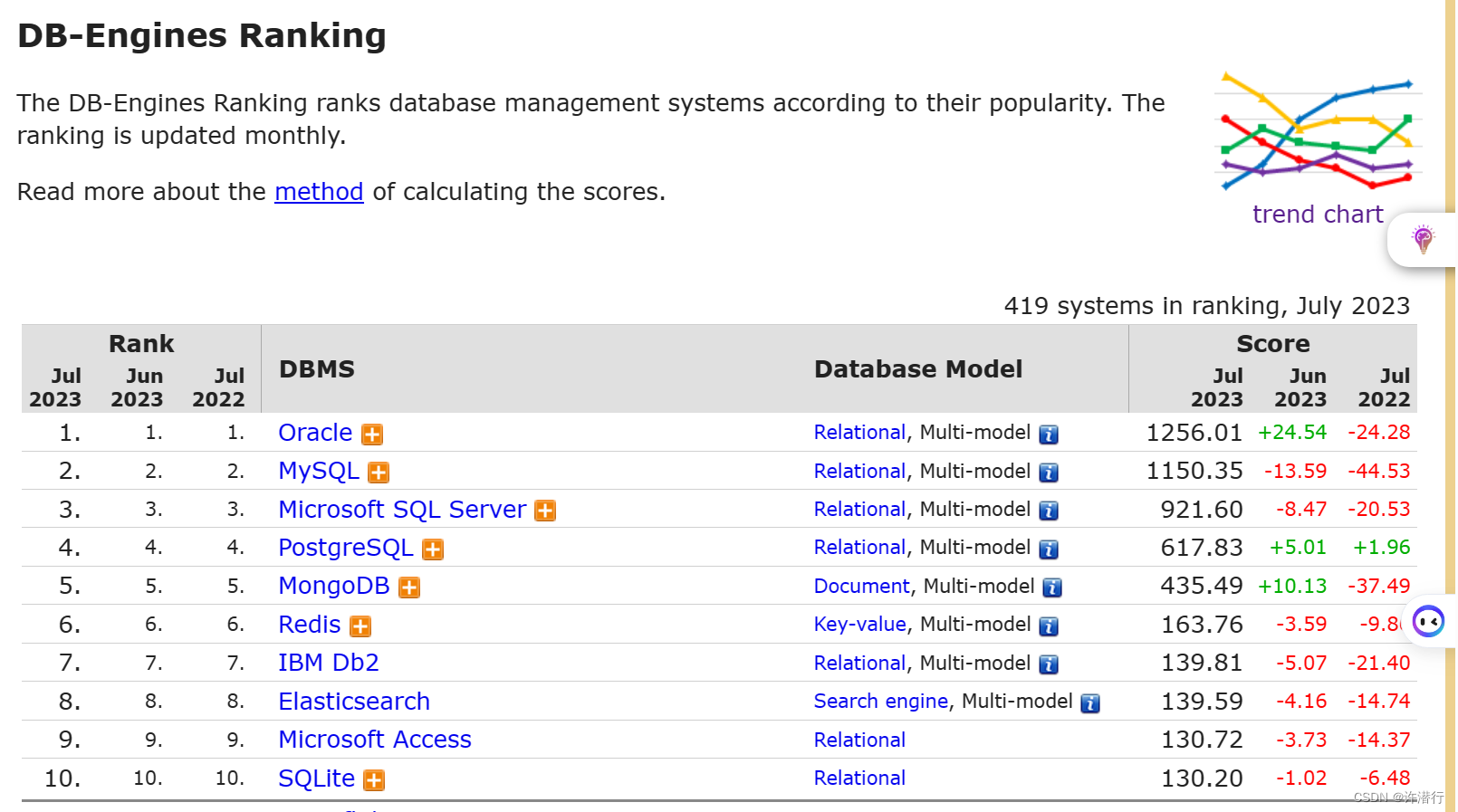Click the 'Rank' column header
Screen dimensions: 1458x812
pos(141,344)
